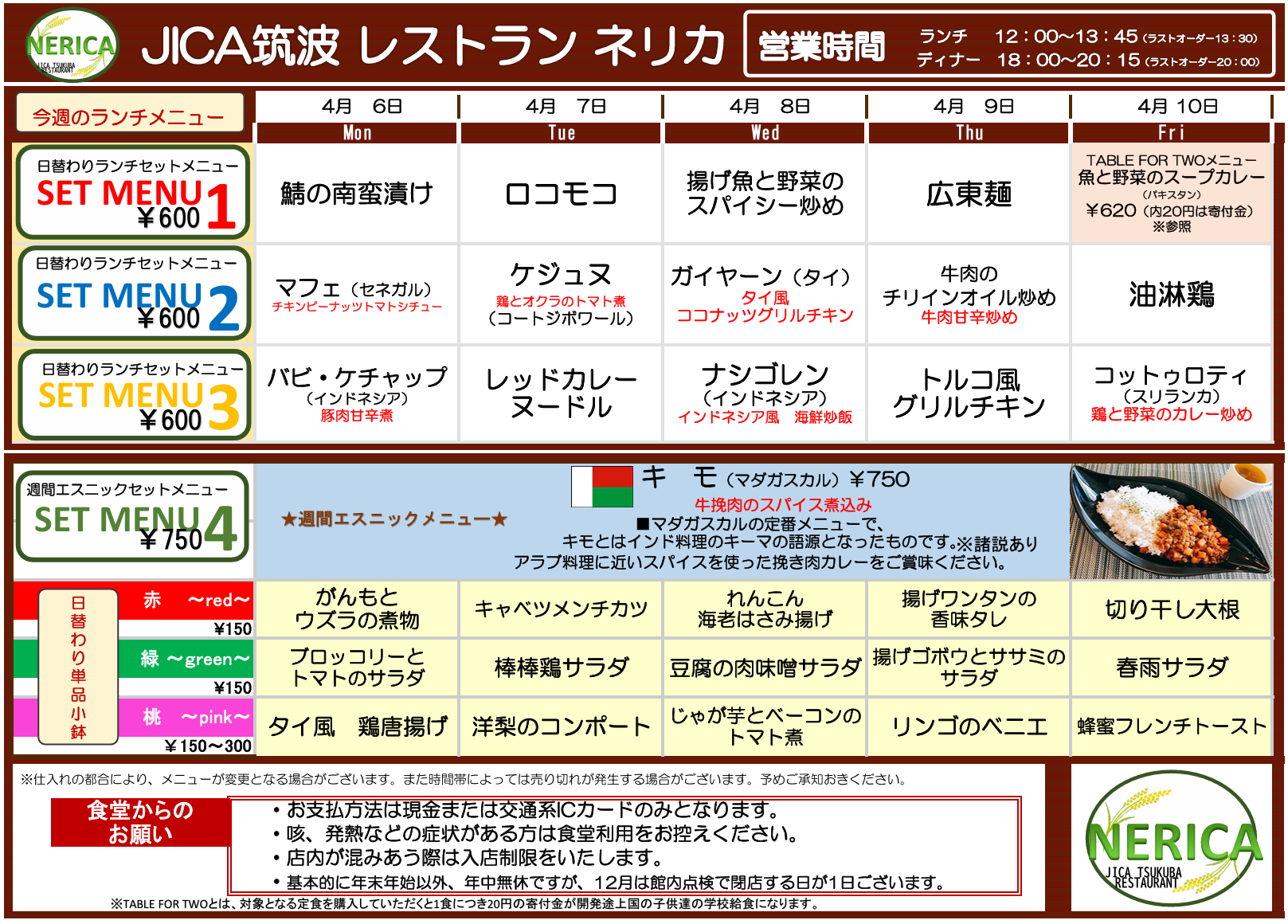Click the NERICA logo in the top-left header

click(x=72, y=45)
